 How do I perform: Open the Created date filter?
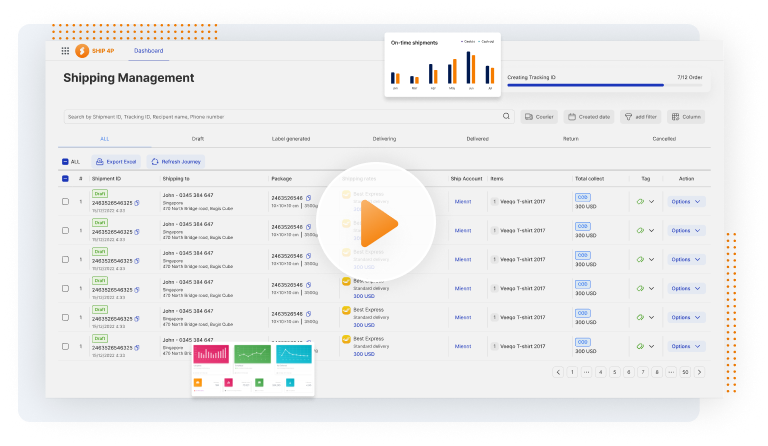click(x=589, y=117)
